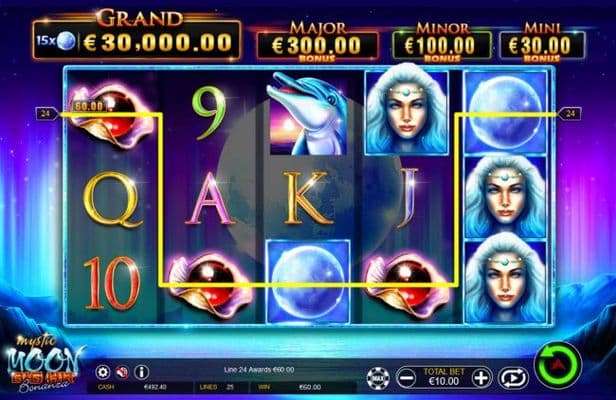
Task: Click the left line 24 marker
Action: (46, 114)
